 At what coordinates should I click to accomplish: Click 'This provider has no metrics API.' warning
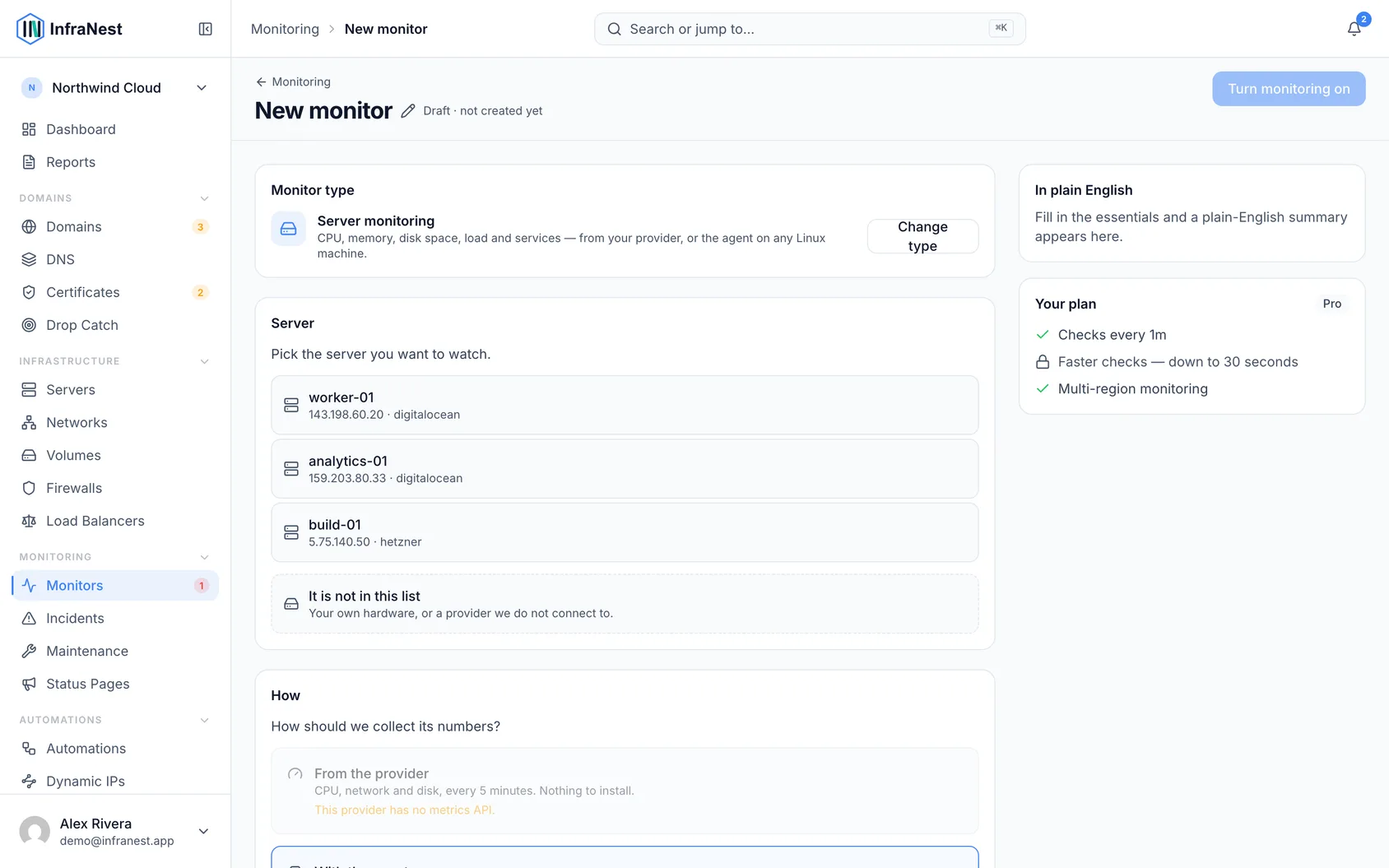(x=405, y=810)
